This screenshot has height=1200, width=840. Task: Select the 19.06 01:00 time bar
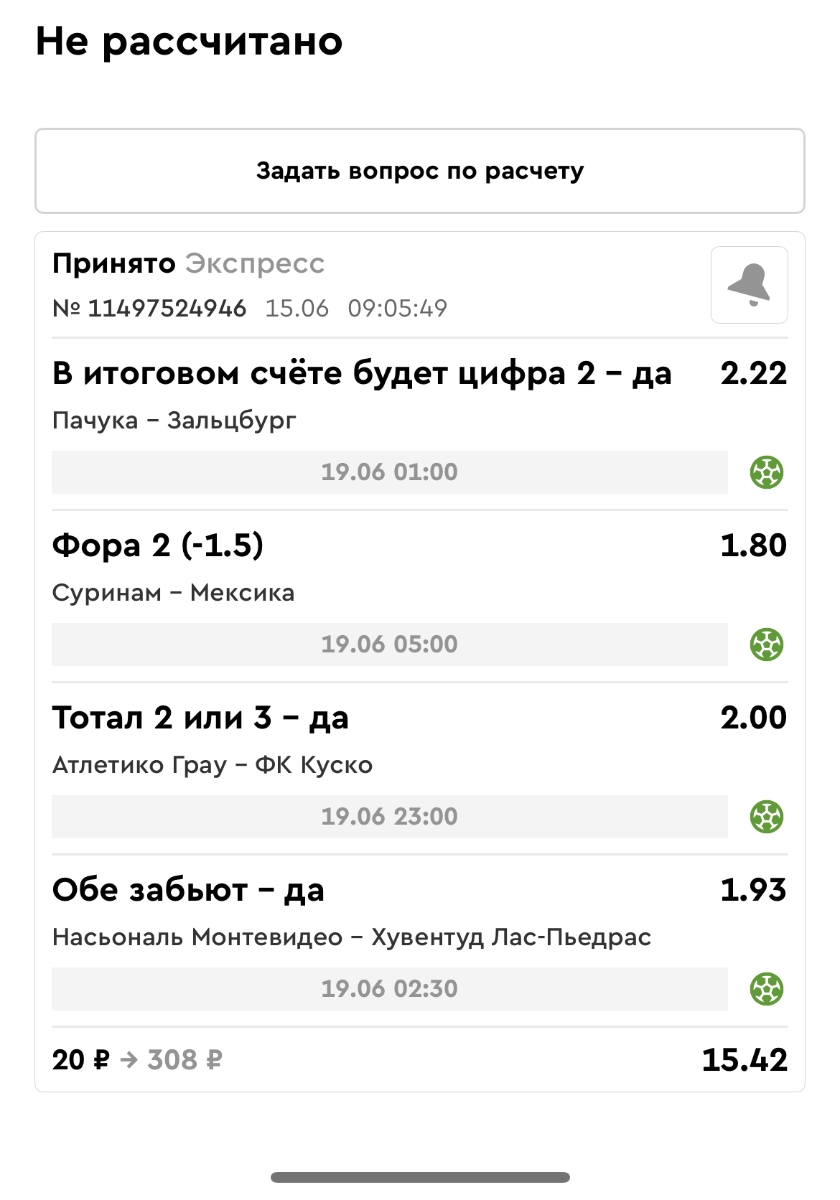tap(389, 472)
